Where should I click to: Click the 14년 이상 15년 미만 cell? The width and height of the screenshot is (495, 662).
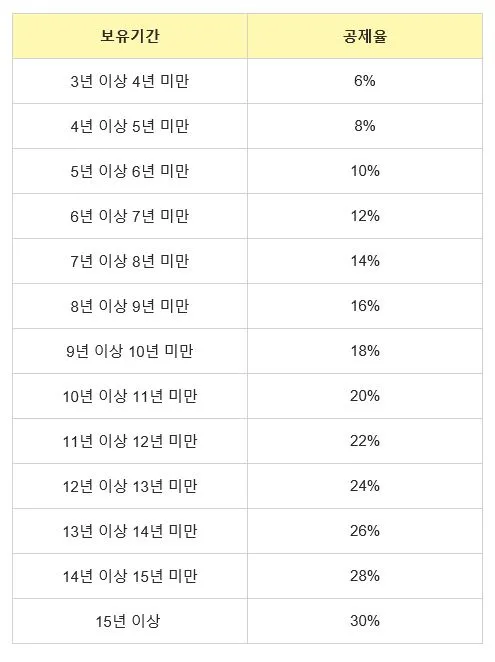click(130, 576)
